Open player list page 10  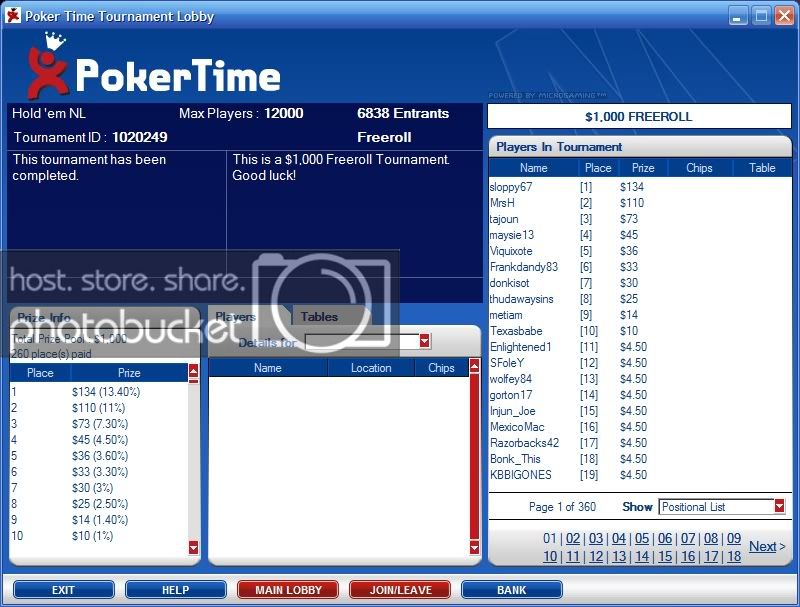coord(550,557)
